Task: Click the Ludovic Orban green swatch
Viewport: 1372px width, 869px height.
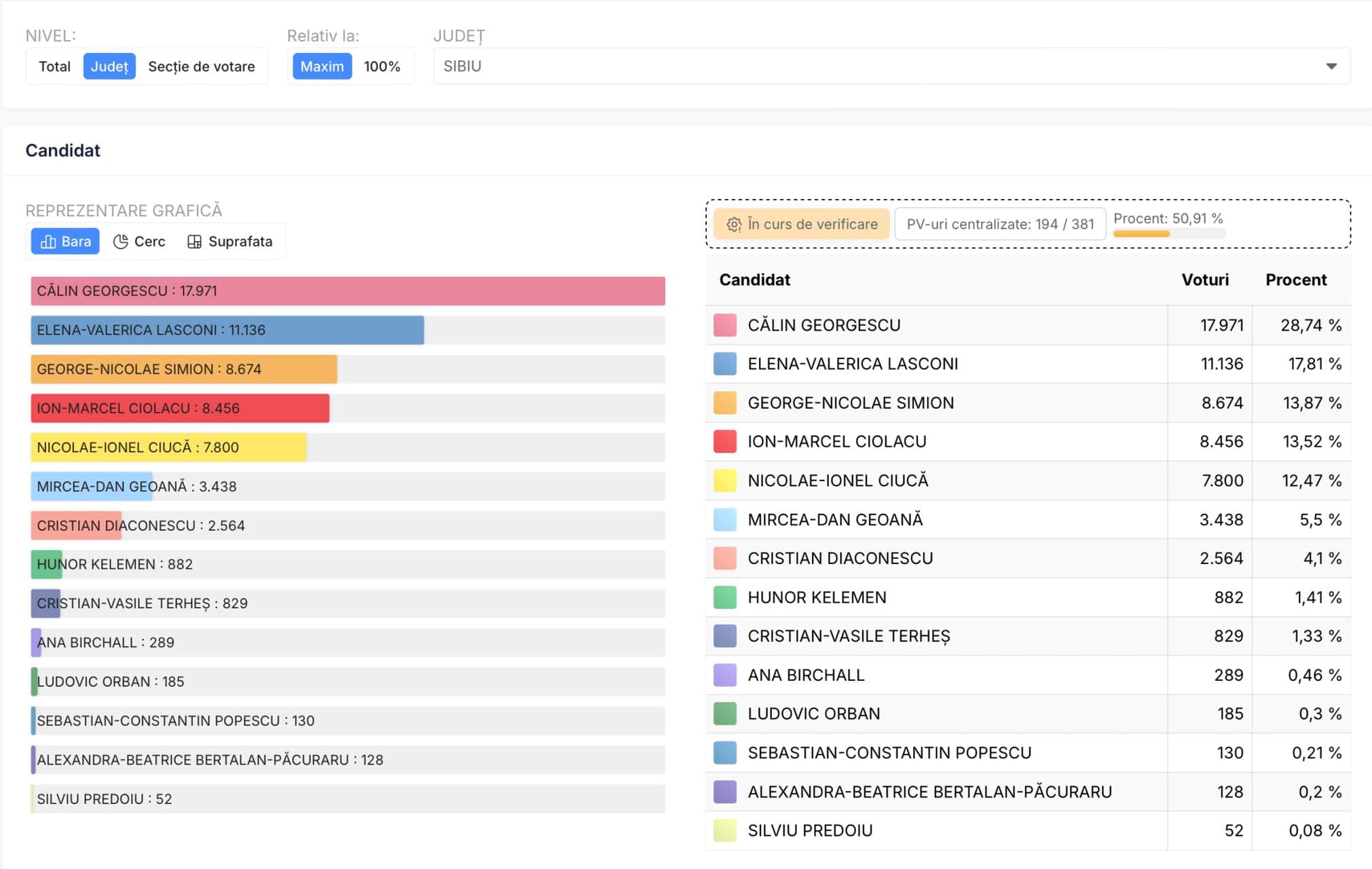Action: 725,714
